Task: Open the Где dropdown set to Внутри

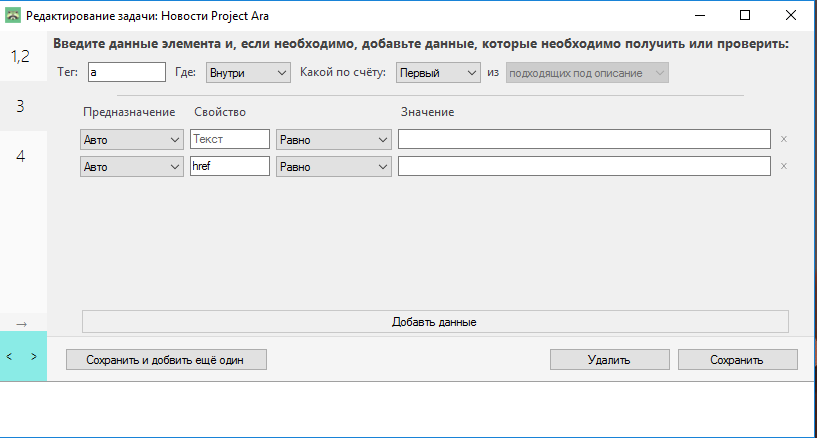Action: pyautogui.click(x=247, y=73)
